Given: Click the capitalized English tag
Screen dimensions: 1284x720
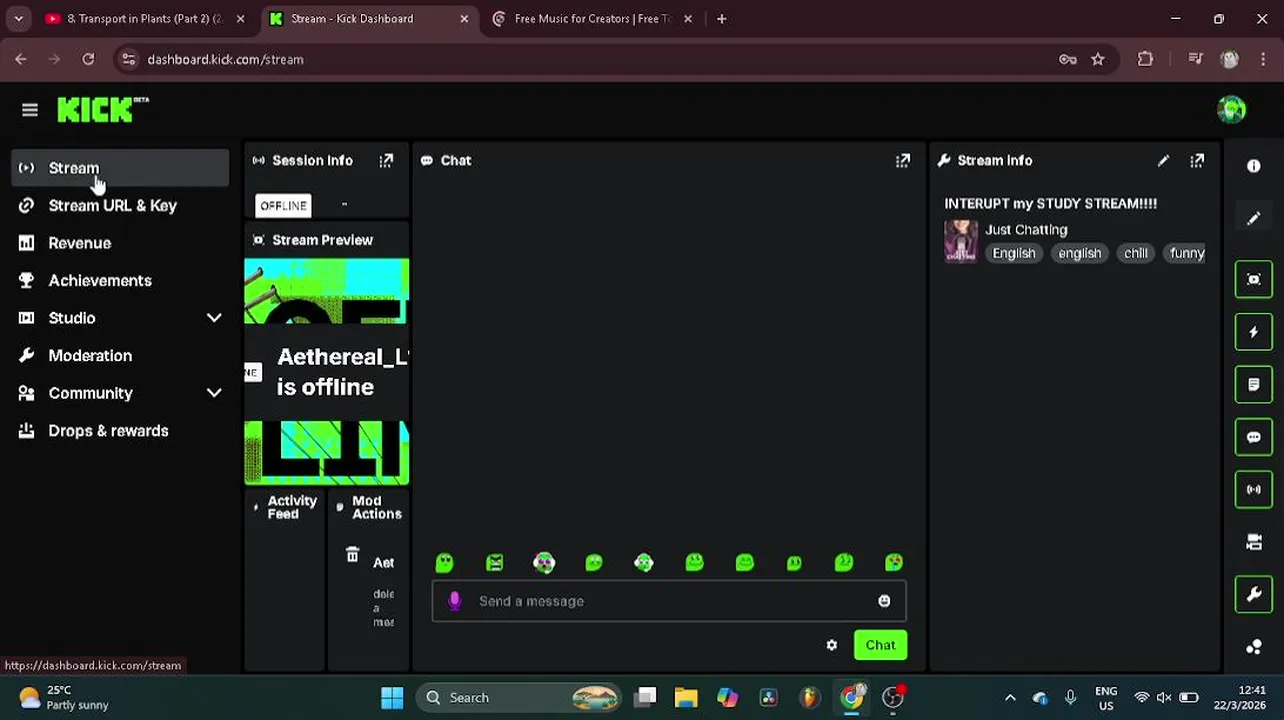Looking at the screenshot, I should coord(1014,253).
